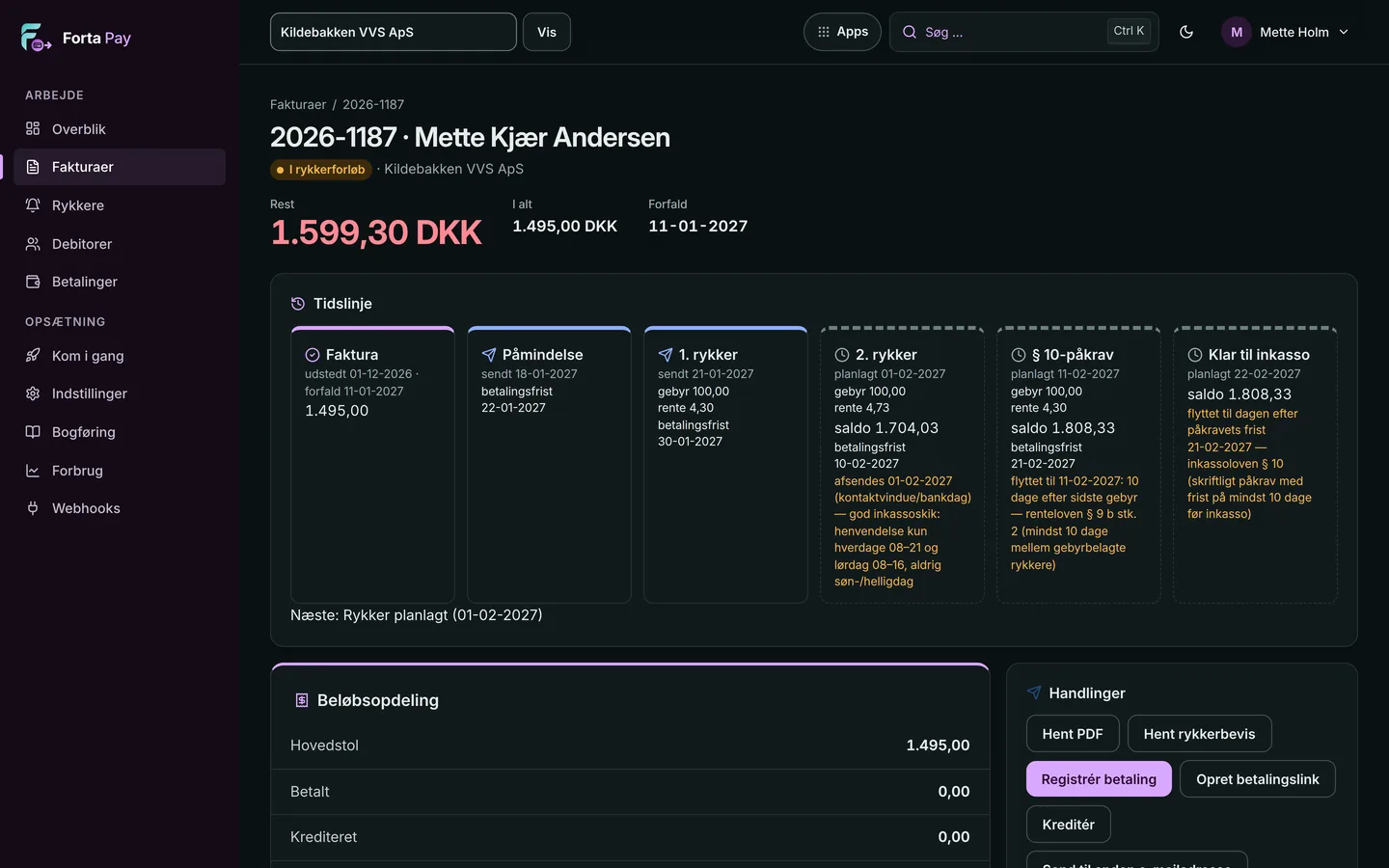Click the § 10-påkrav clock icon

[1019, 355]
